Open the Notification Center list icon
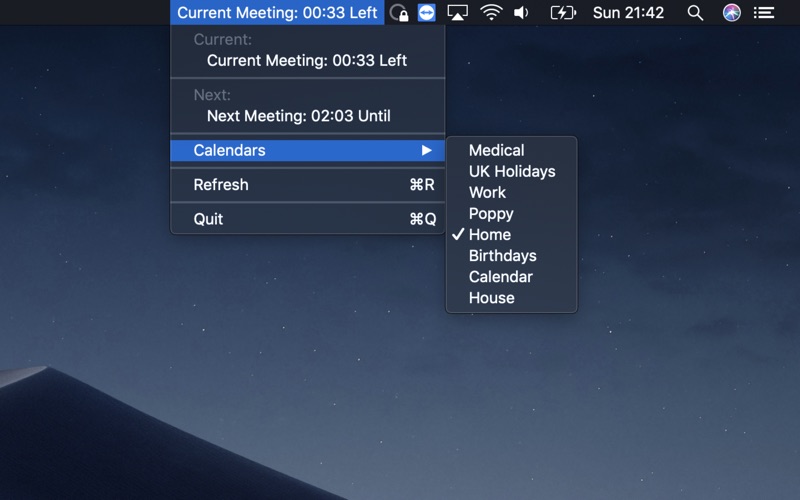 pos(764,12)
